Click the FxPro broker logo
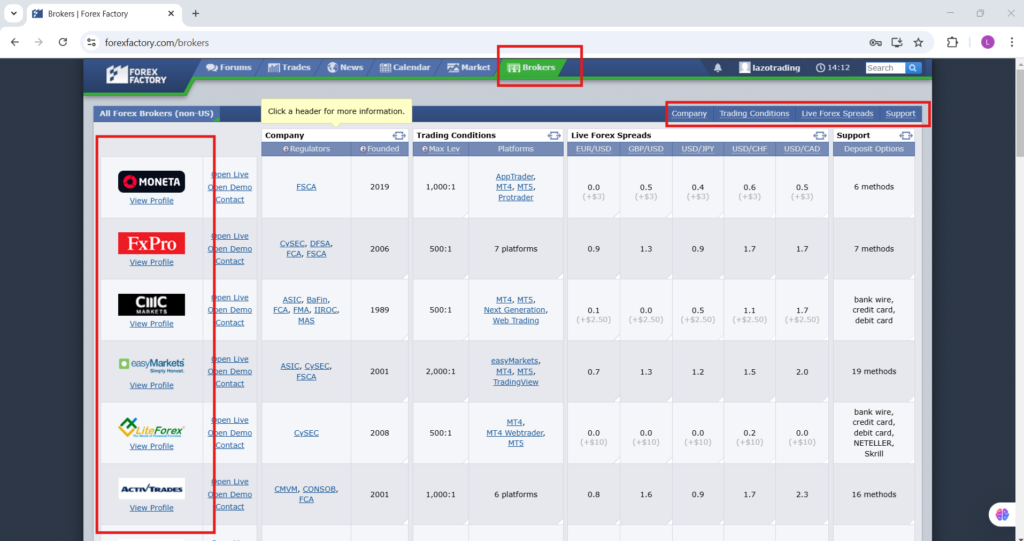 pyautogui.click(x=152, y=243)
